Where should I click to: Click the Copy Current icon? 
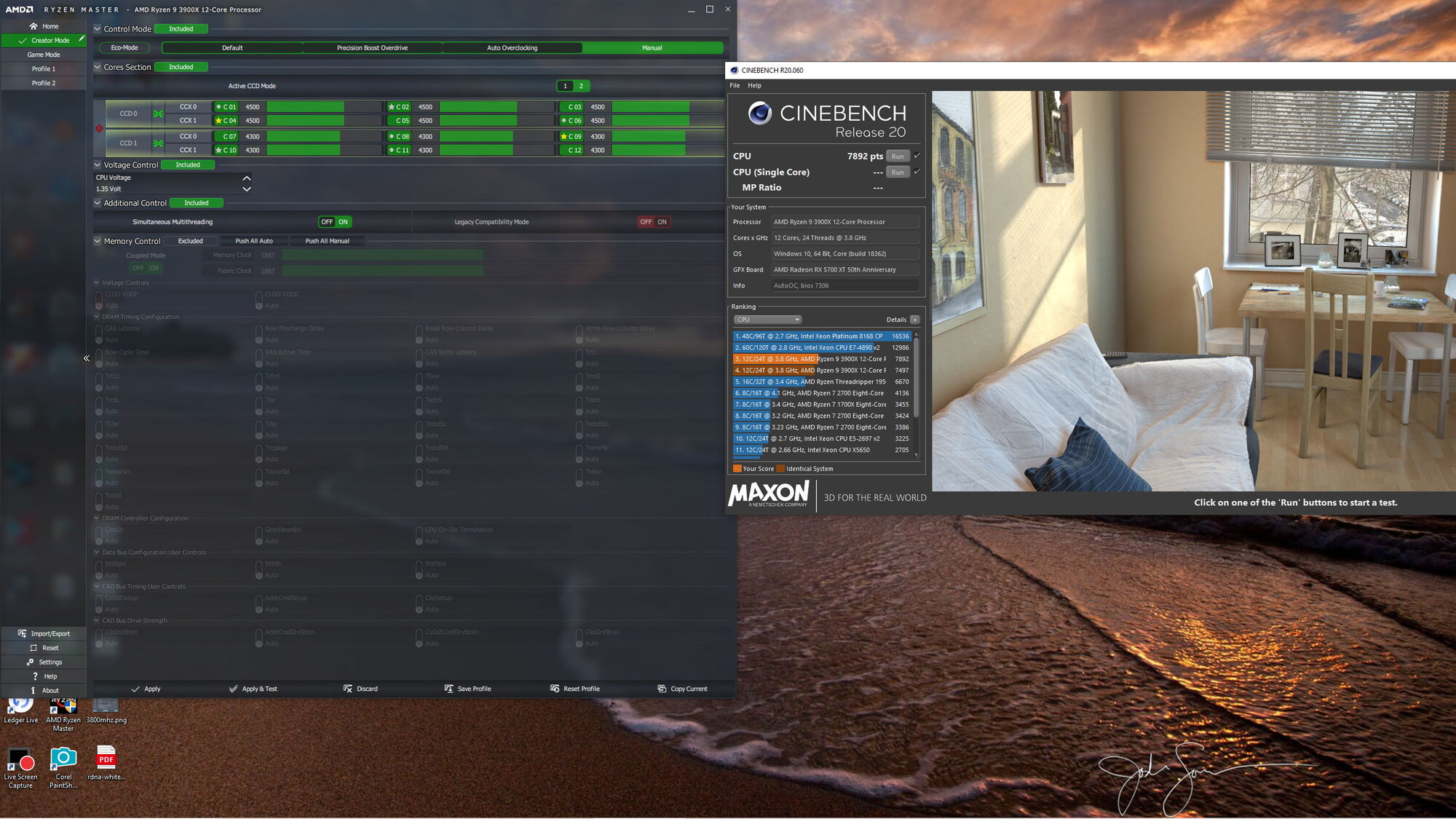tap(662, 689)
